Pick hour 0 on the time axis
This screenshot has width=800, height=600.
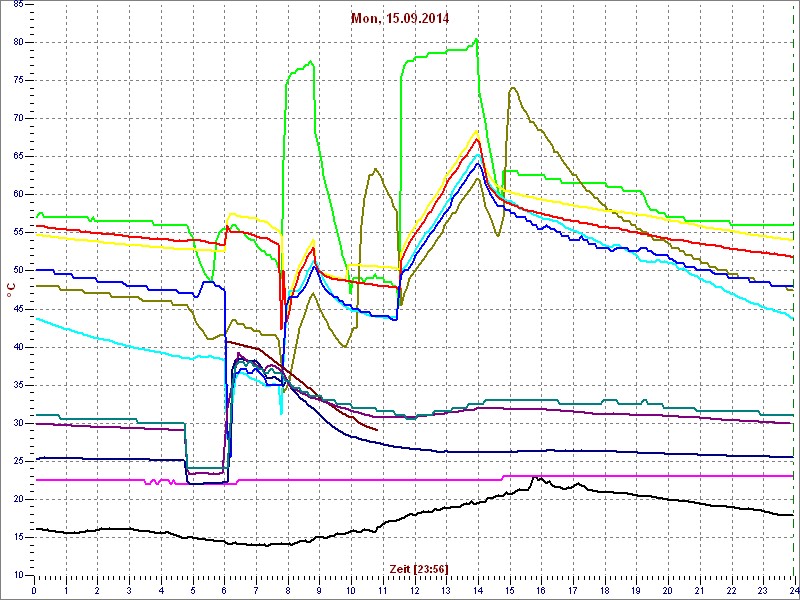[x=34, y=590]
